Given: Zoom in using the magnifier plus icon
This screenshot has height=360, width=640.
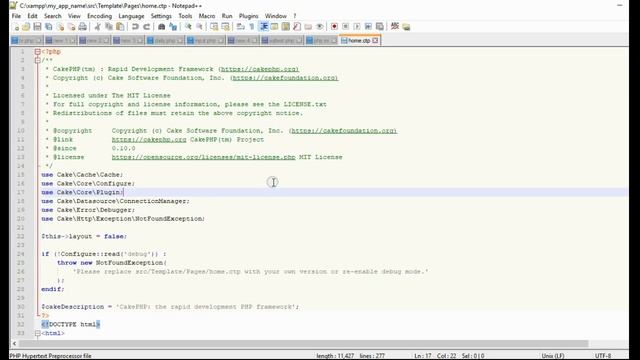Looking at the screenshot, I should tap(188, 27).
